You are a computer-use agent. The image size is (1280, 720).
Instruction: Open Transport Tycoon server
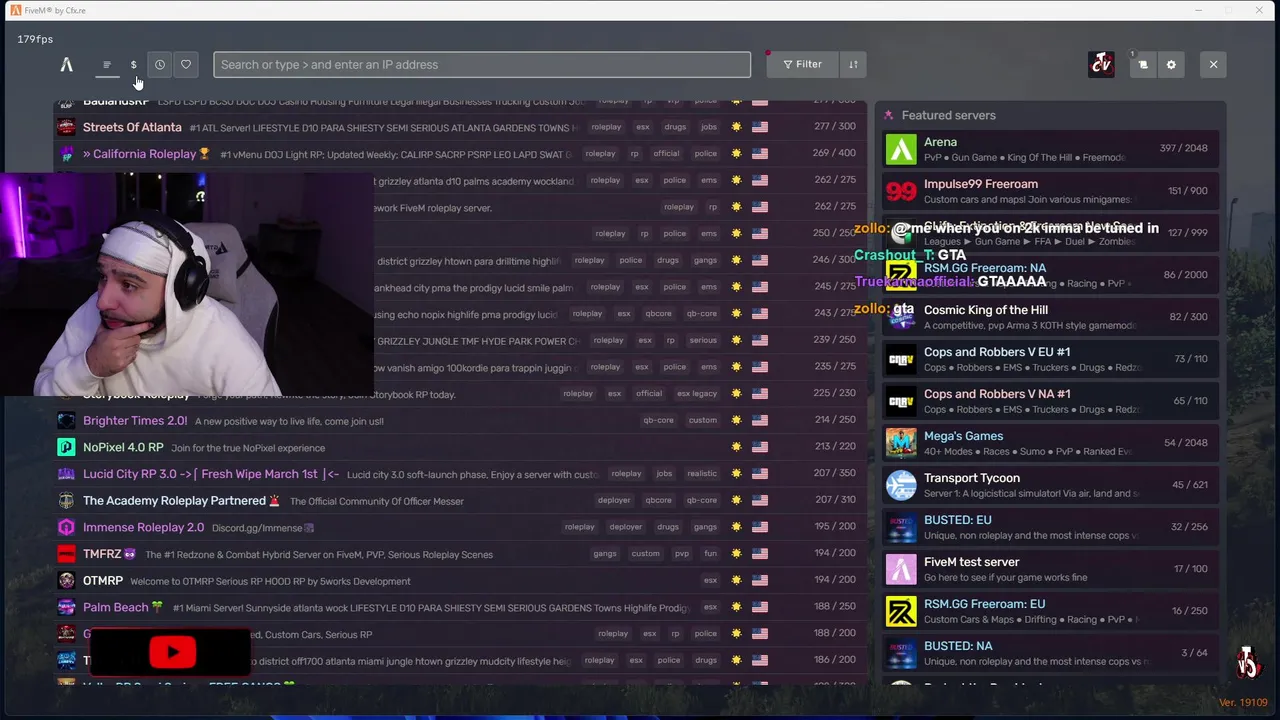1050,485
